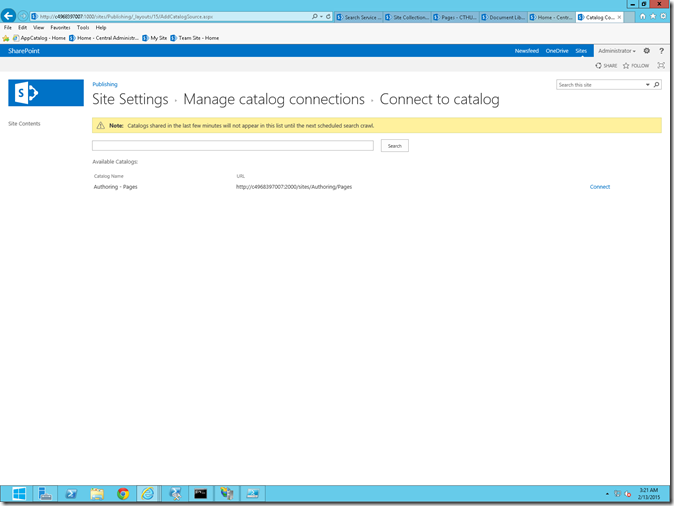This screenshot has height=506, width=674.
Task: Open the File menu
Action: point(8,28)
